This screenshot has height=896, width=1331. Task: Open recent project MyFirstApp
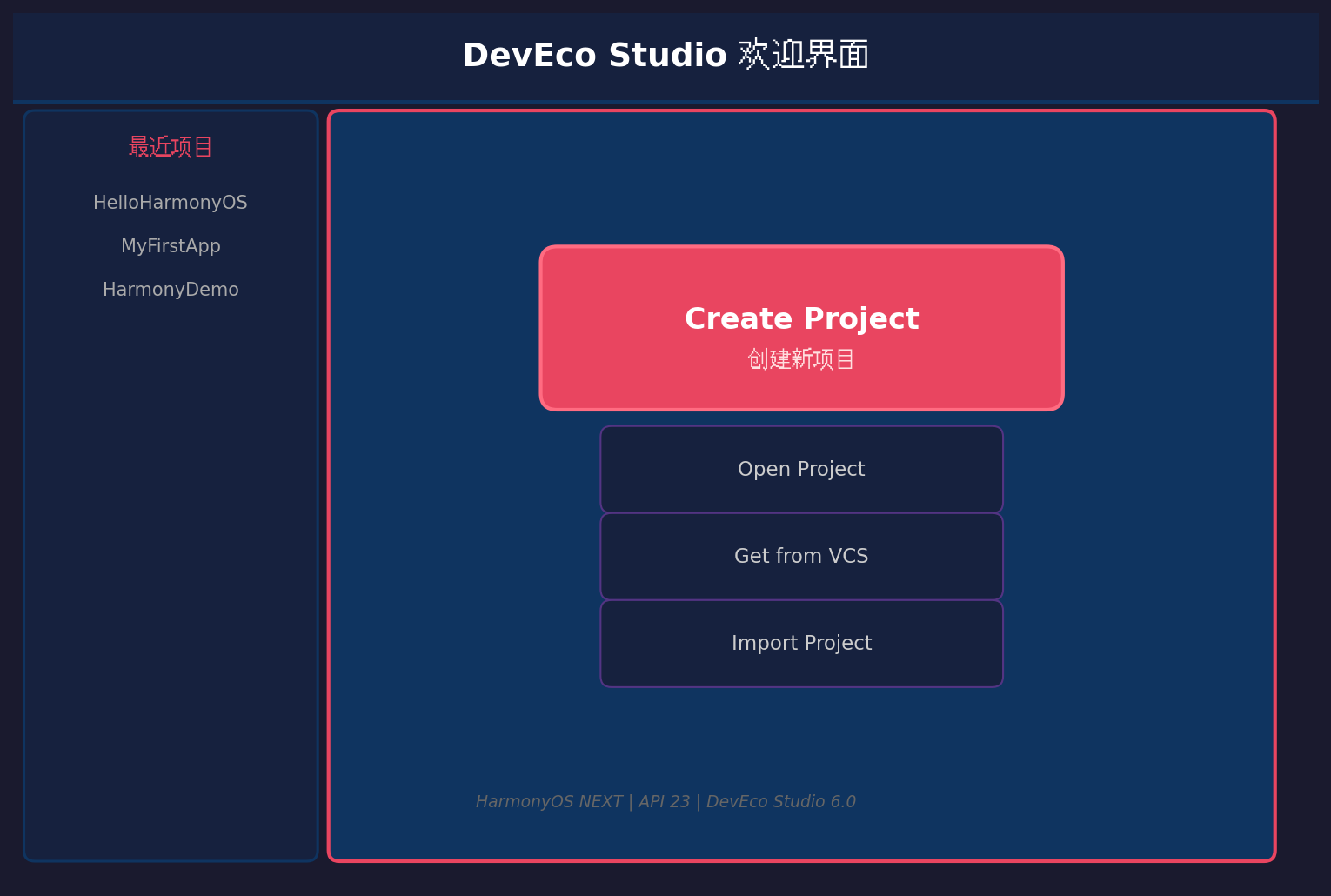pyautogui.click(x=171, y=246)
